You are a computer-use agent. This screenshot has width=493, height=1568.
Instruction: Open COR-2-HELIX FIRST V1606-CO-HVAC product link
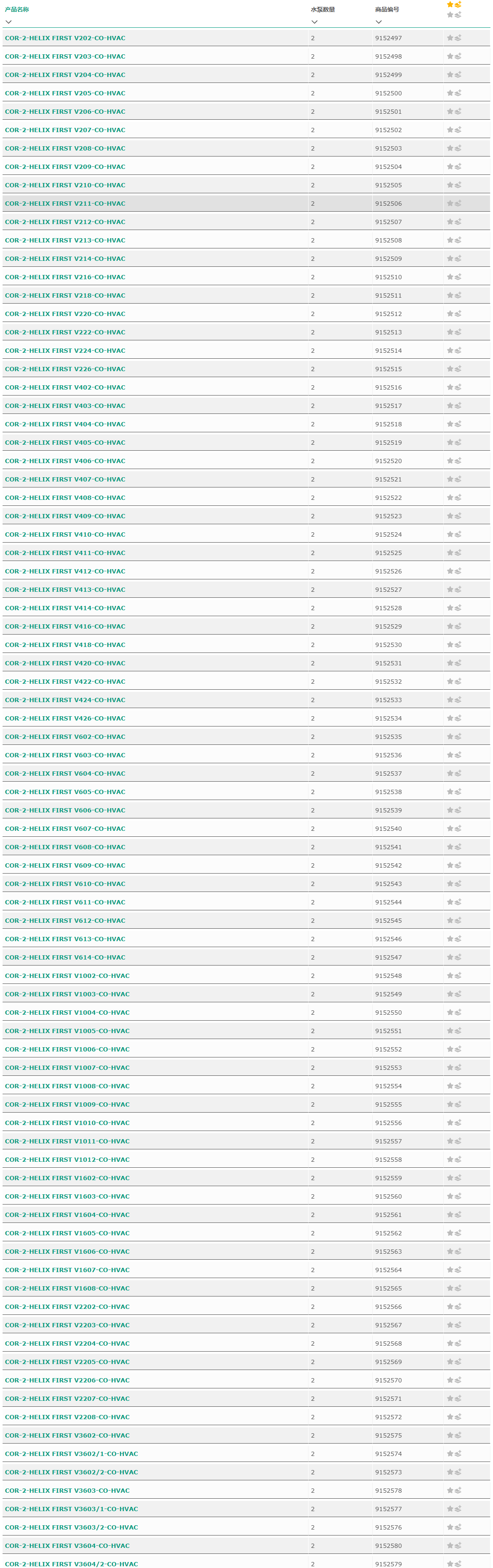coord(67,1252)
